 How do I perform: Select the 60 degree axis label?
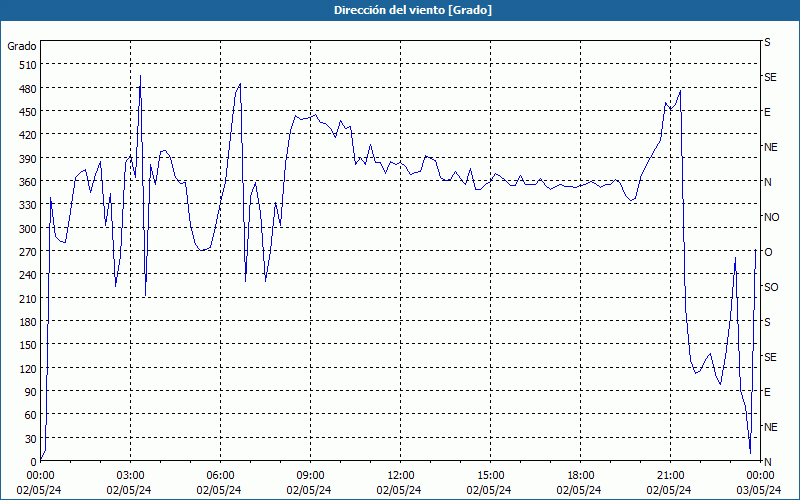tap(31, 415)
